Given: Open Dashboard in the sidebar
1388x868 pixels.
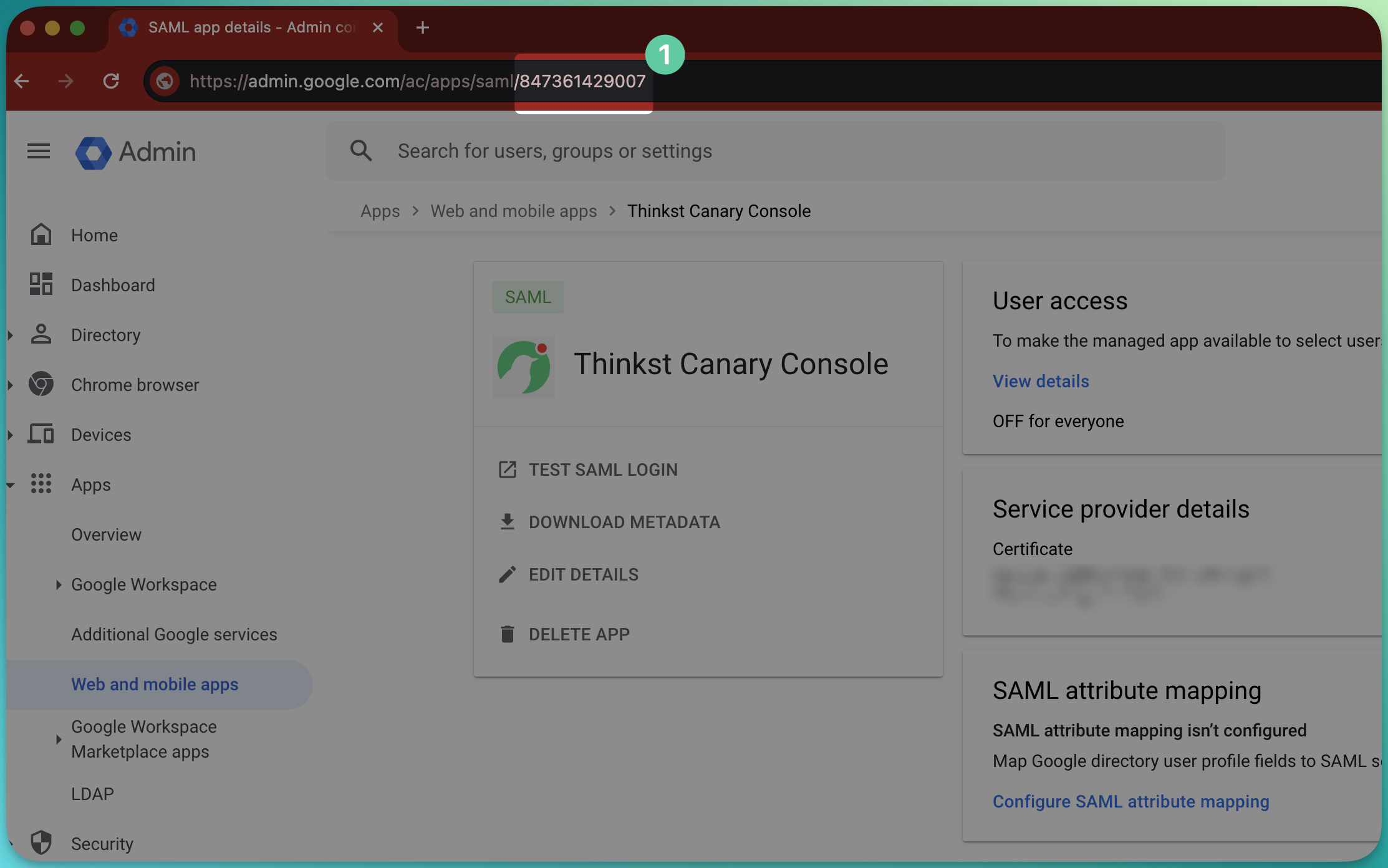Looking at the screenshot, I should coord(113,285).
